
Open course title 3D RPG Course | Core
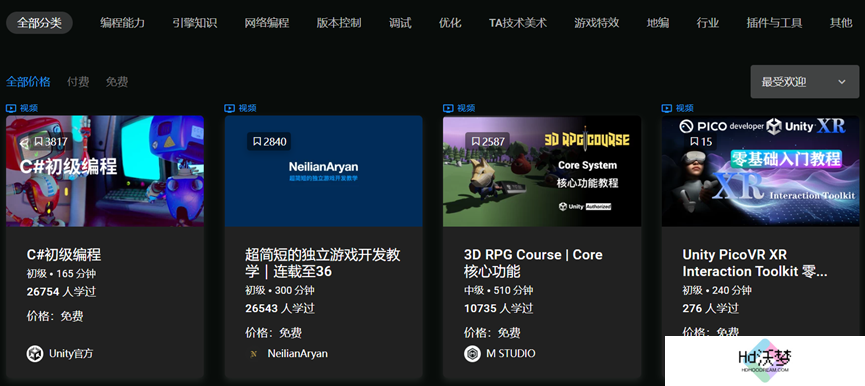click(533, 263)
